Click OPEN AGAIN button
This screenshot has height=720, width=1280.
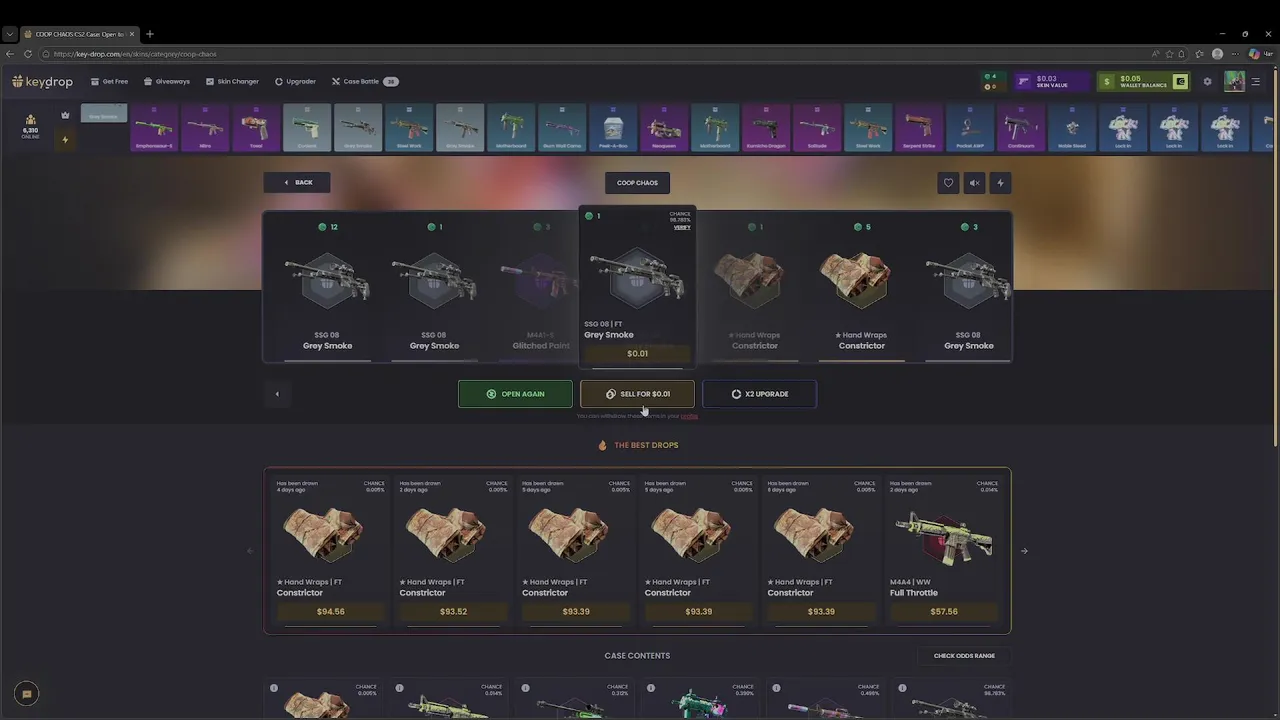[515, 394]
